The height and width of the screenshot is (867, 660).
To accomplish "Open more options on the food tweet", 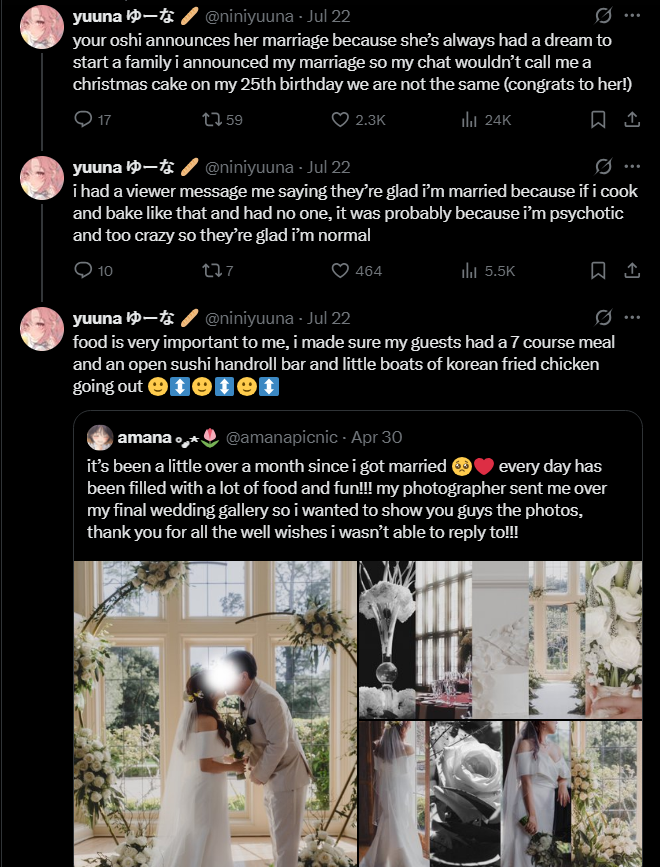I will (x=632, y=318).
